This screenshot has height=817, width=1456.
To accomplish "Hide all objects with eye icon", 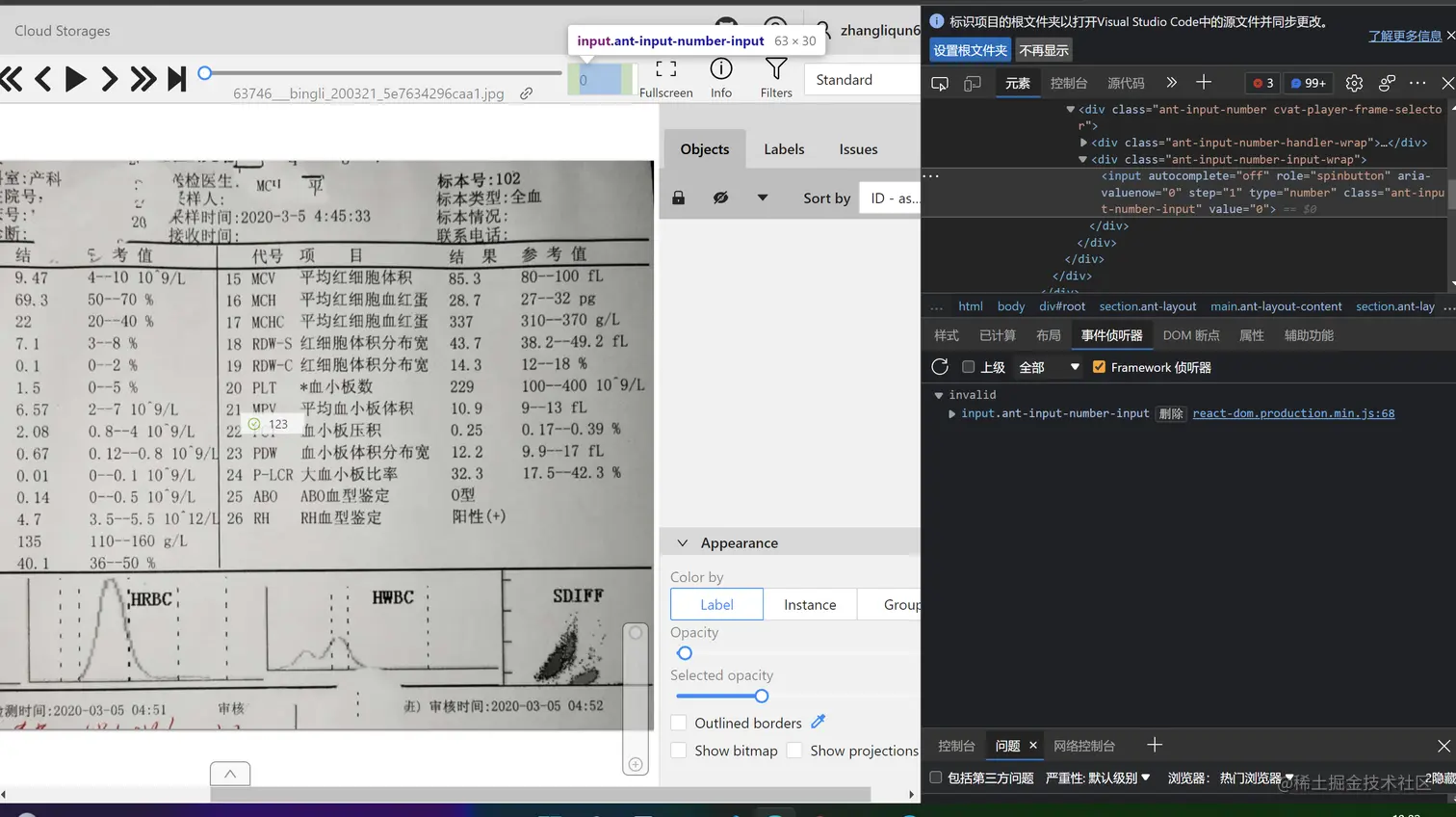I will [720, 198].
